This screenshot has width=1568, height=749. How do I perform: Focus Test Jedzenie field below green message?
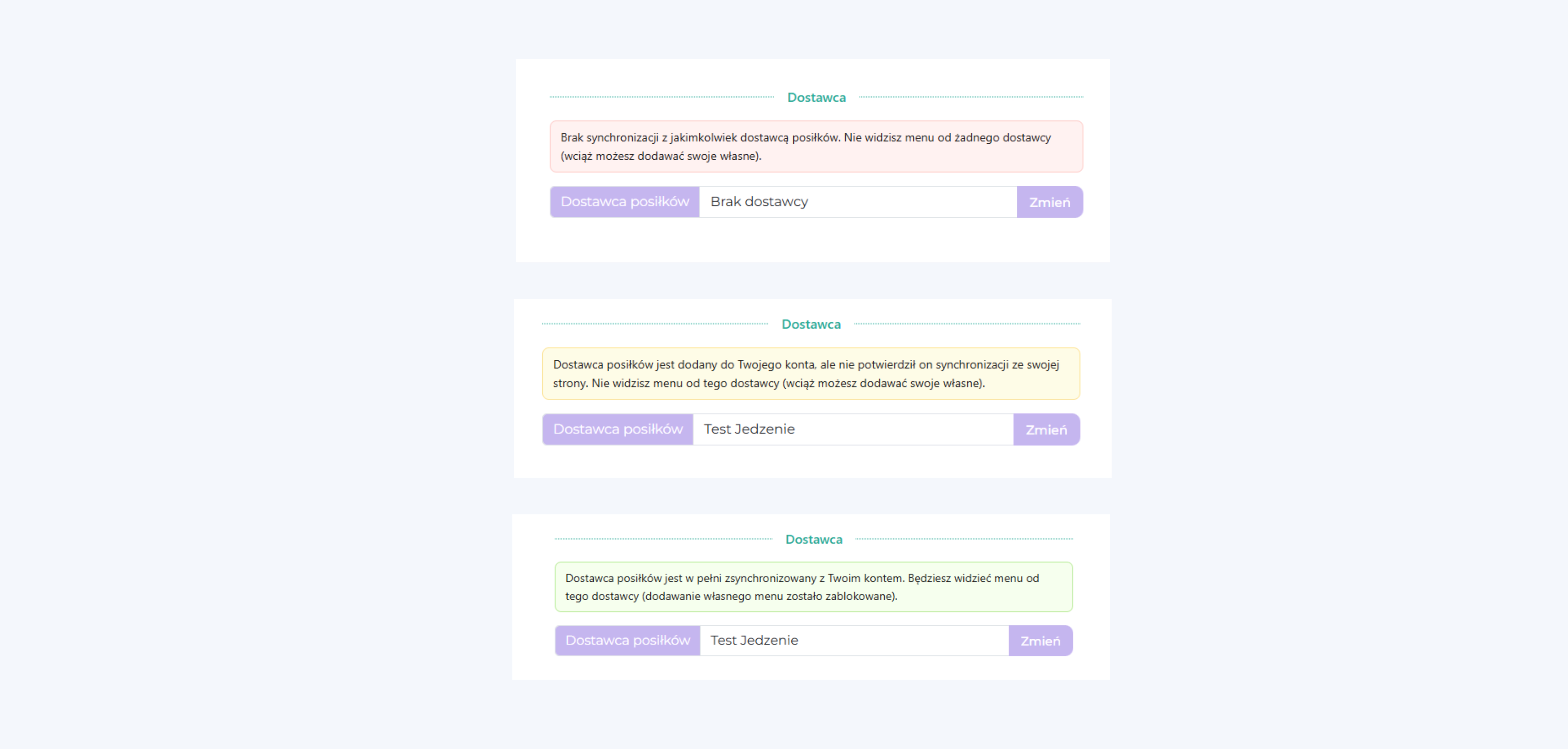point(853,641)
